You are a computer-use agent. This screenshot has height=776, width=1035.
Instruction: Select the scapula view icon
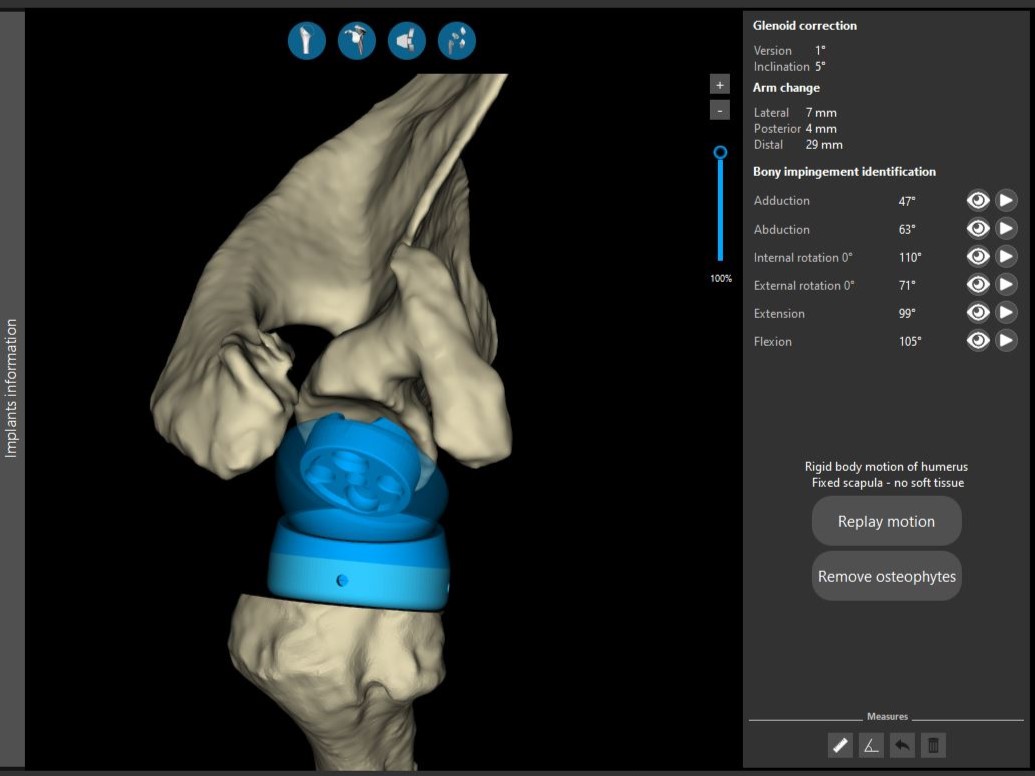click(357, 41)
